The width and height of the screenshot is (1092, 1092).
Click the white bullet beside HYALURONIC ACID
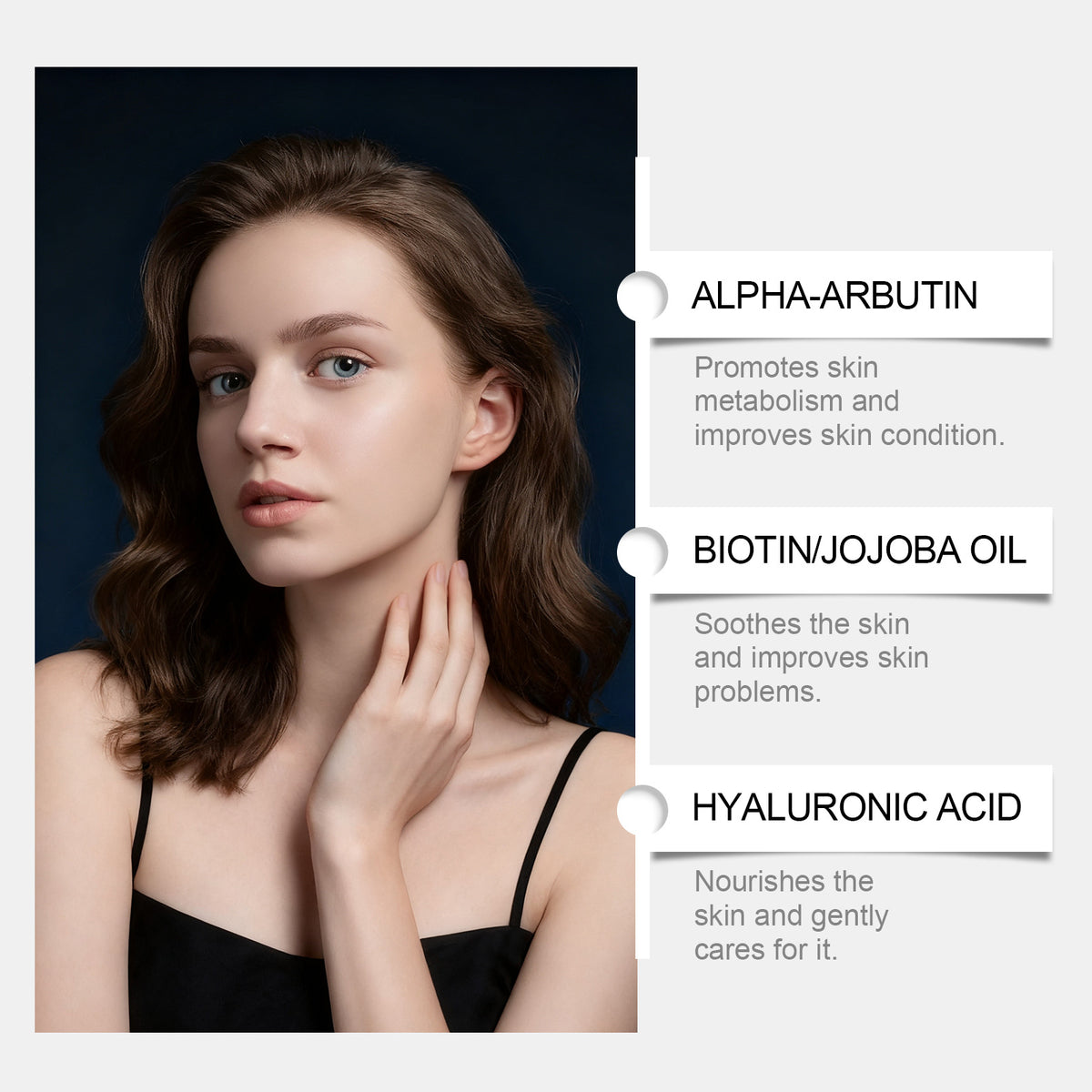642,809
